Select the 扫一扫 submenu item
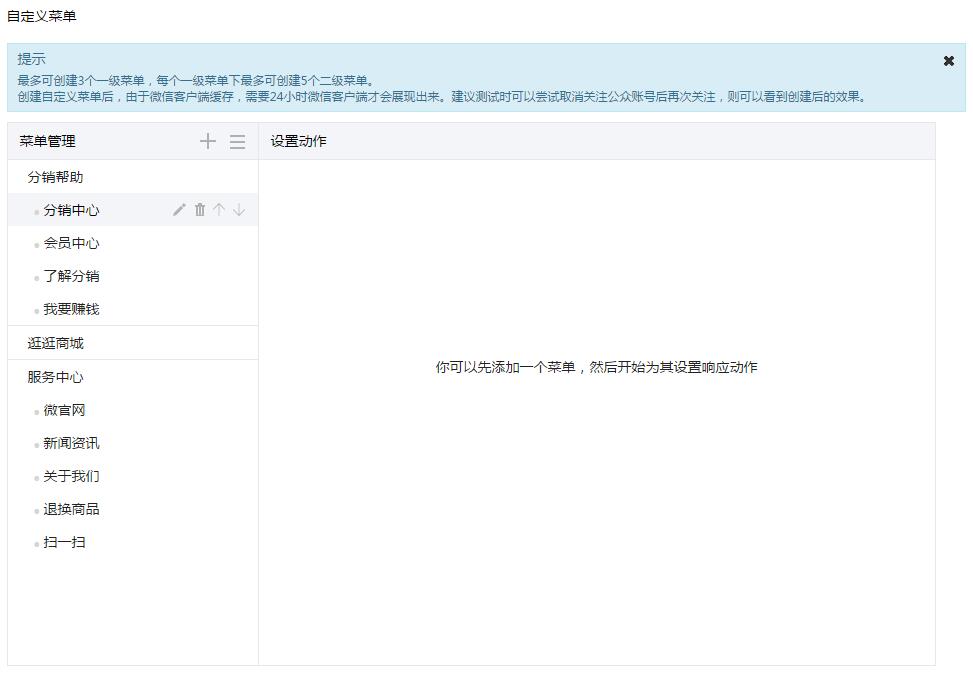Screen dimensions: 973x679 pos(64,542)
